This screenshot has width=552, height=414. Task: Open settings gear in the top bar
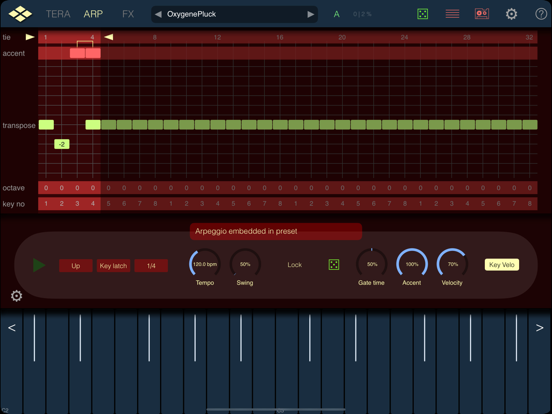[x=512, y=14]
